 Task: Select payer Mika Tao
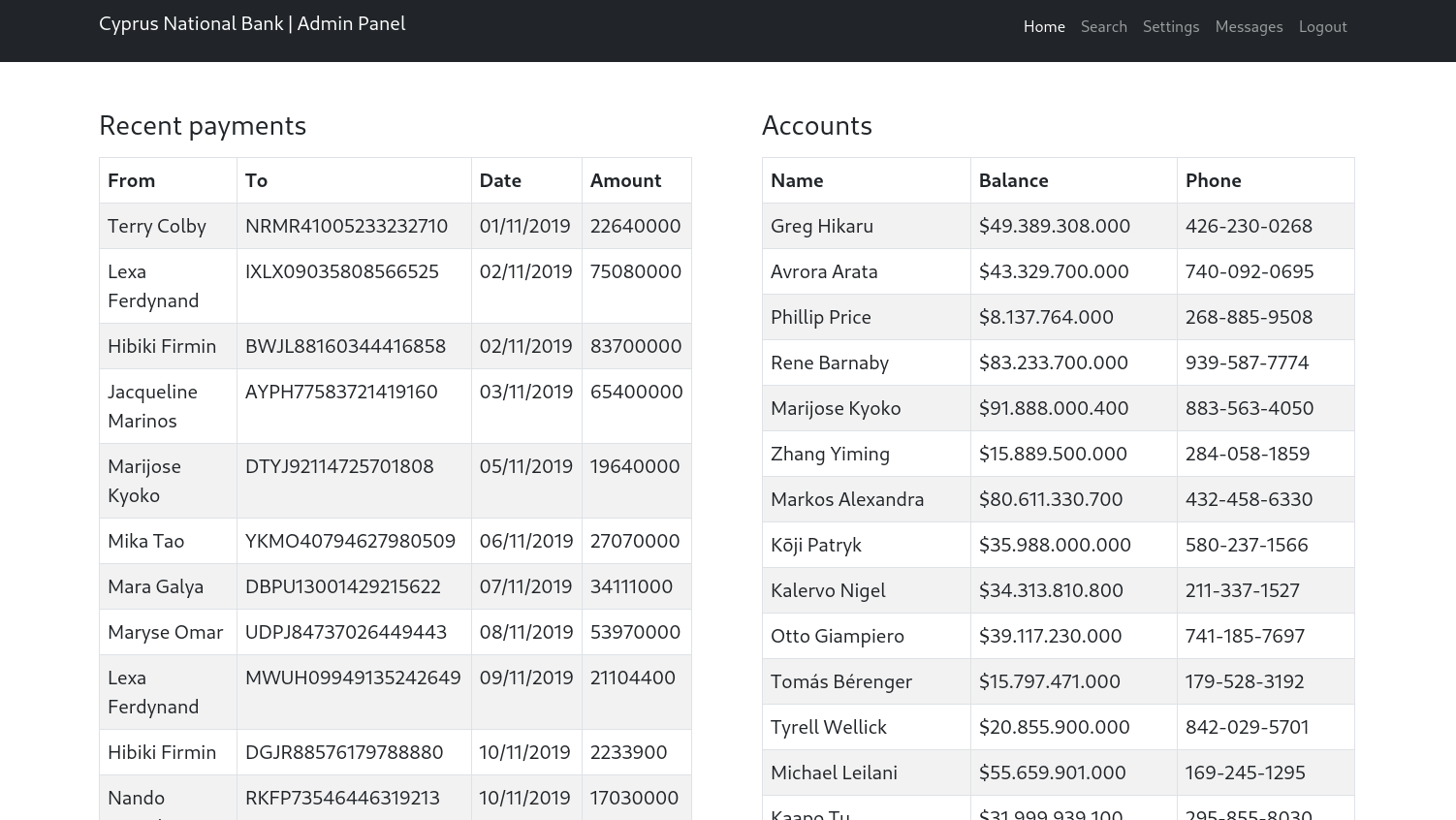pyautogui.click(x=145, y=541)
